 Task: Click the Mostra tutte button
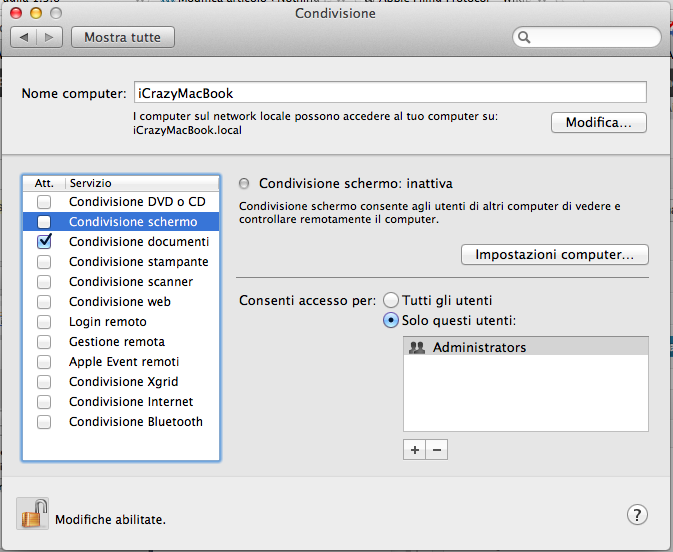click(x=122, y=37)
